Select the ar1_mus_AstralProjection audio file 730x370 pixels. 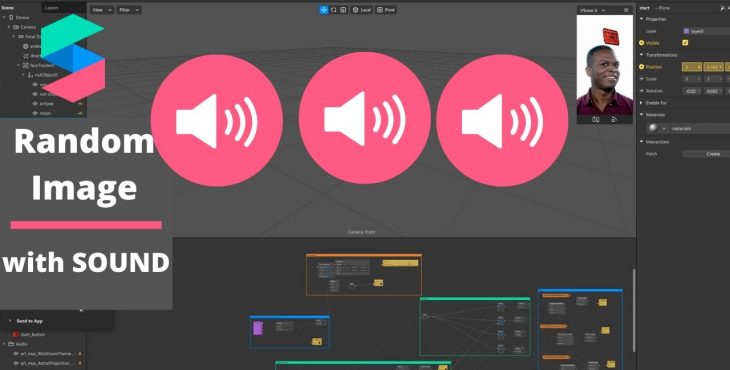click(x=47, y=363)
